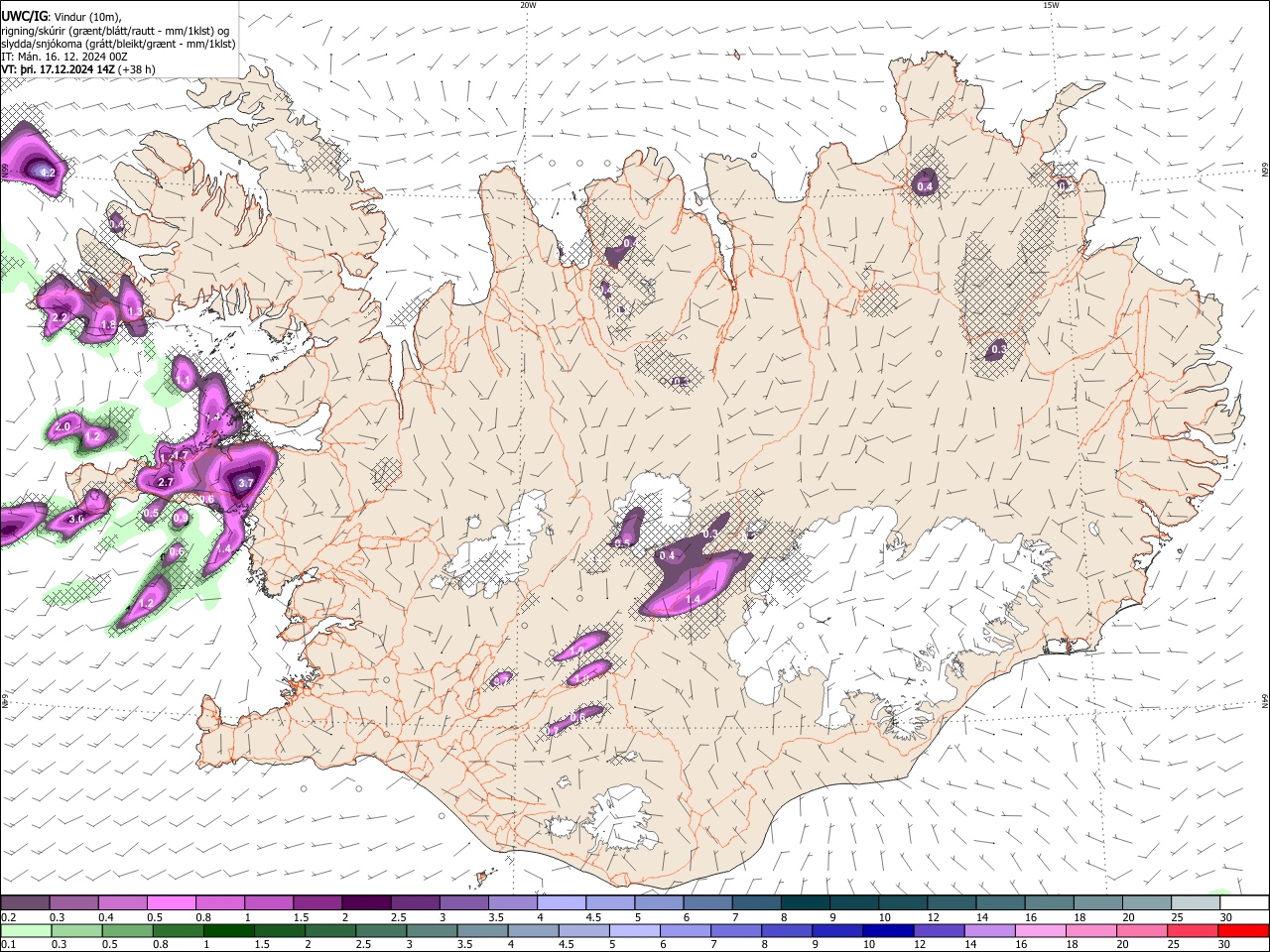
Task: Click the '2.2' precipitation value on map
Action: tap(60, 317)
